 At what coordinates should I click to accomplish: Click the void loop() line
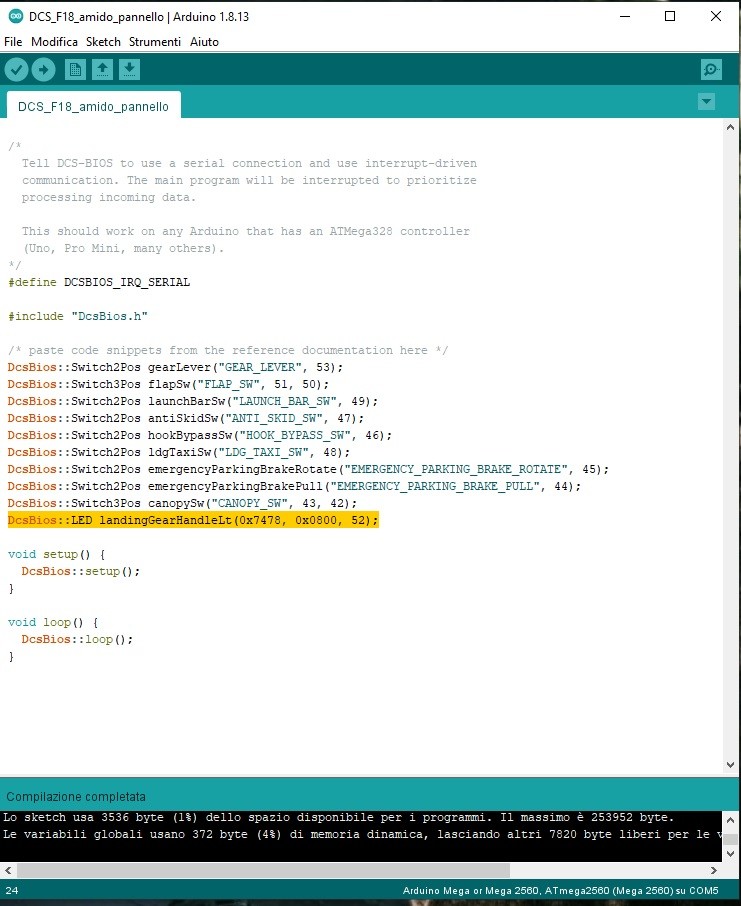53,622
